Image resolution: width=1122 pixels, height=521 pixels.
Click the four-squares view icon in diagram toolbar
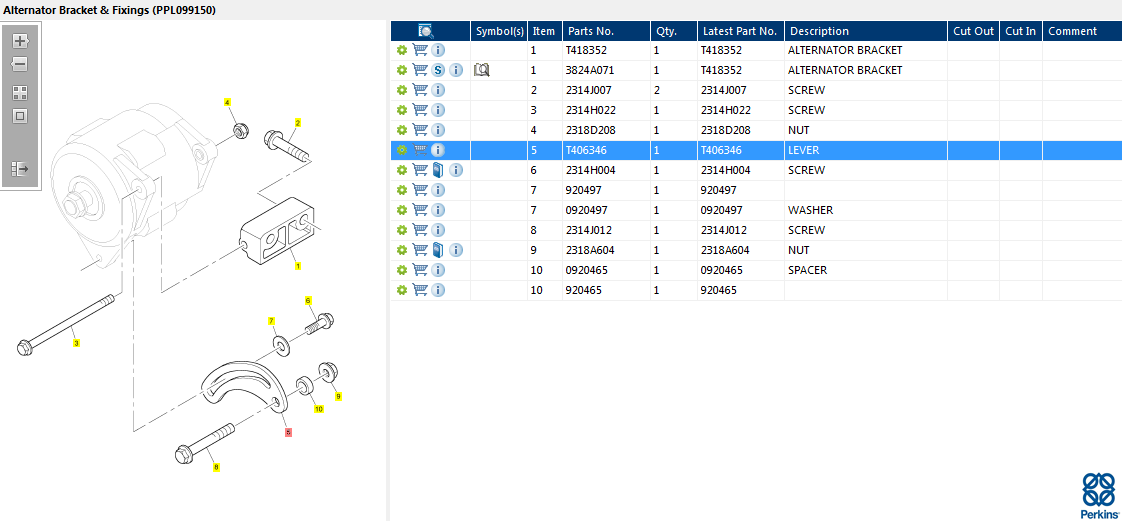click(x=20, y=92)
